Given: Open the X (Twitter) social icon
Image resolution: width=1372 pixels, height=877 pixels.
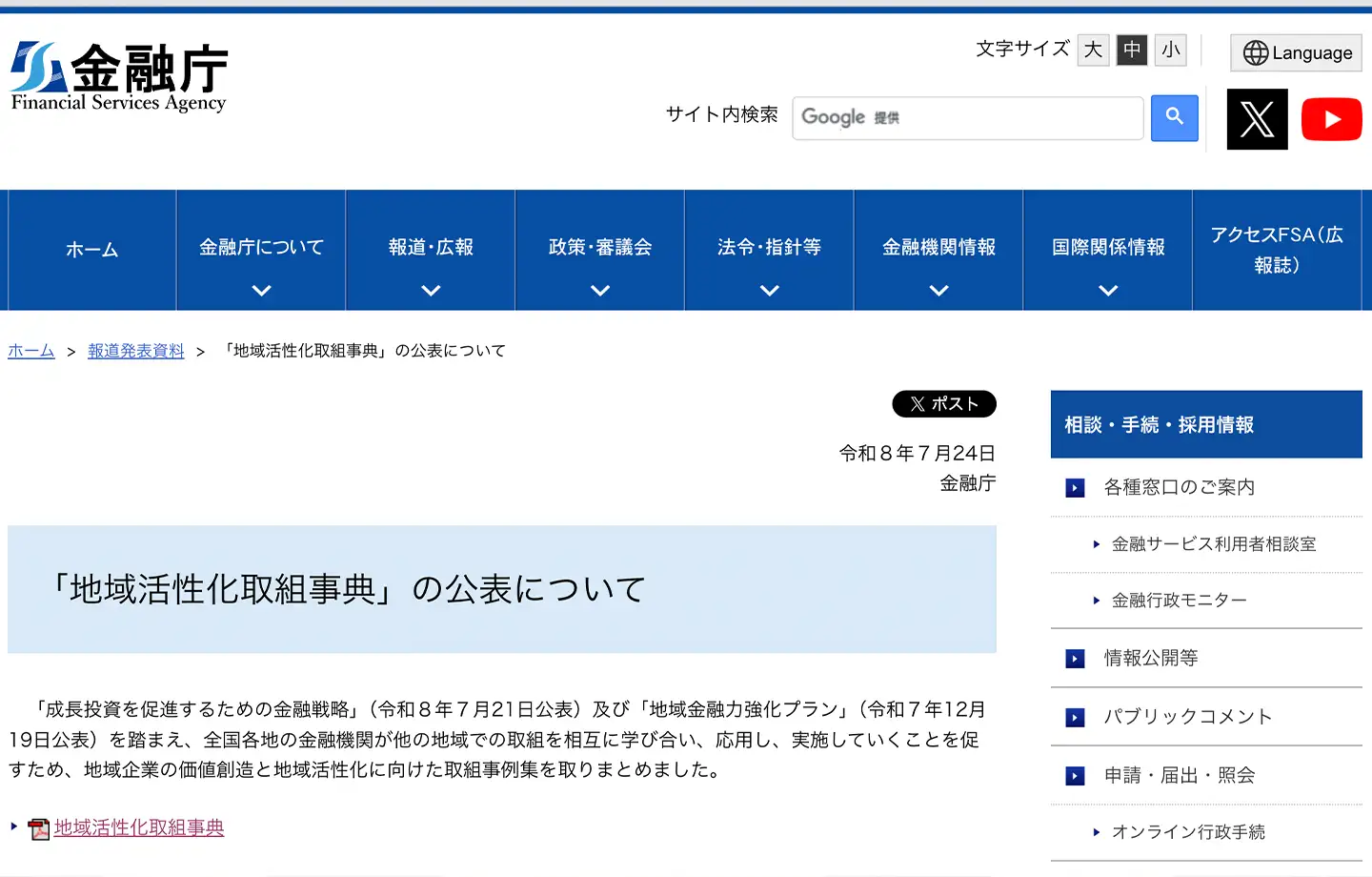Looking at the screenshot, I should click(1257, 119).
